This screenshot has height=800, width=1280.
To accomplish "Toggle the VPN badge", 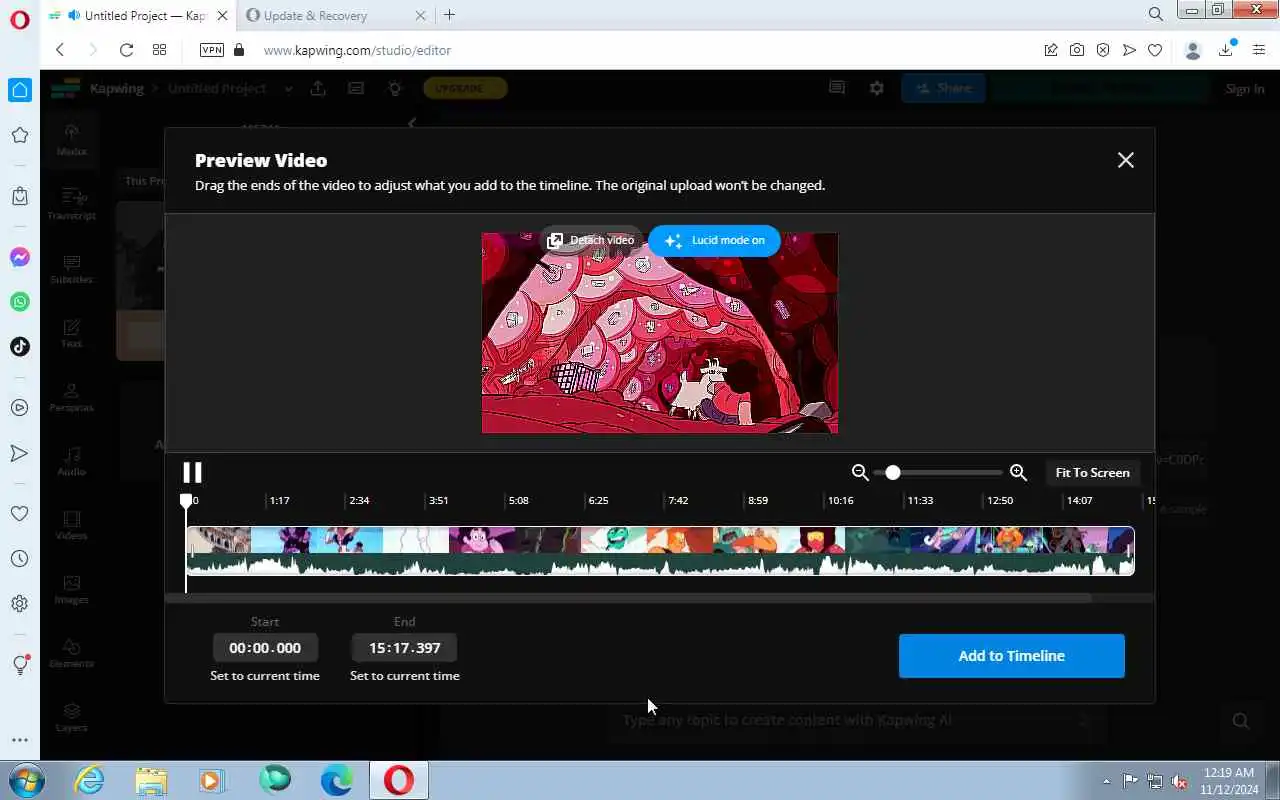I will [211, 50].
